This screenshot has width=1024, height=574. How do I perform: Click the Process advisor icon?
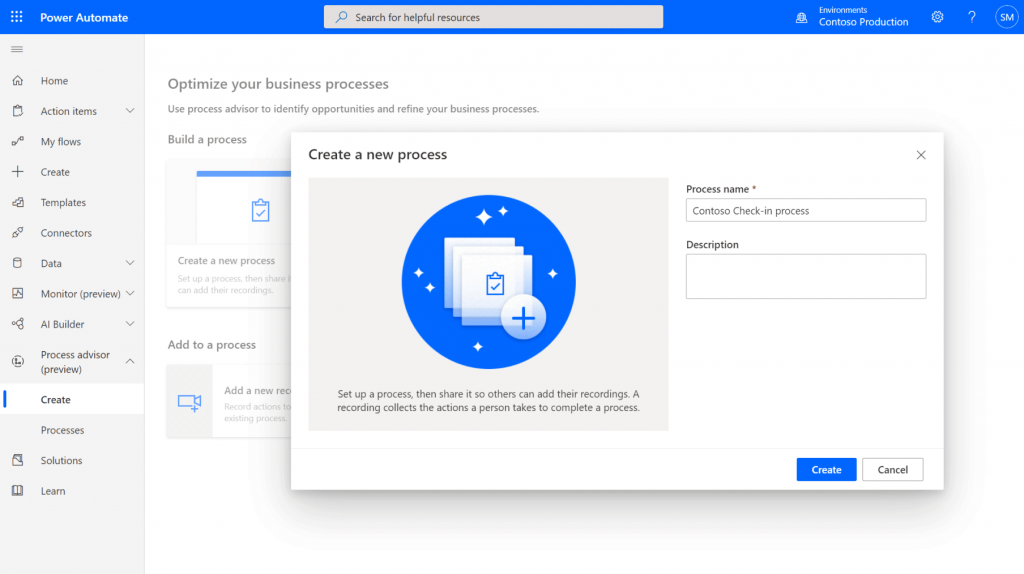[18, 361]
